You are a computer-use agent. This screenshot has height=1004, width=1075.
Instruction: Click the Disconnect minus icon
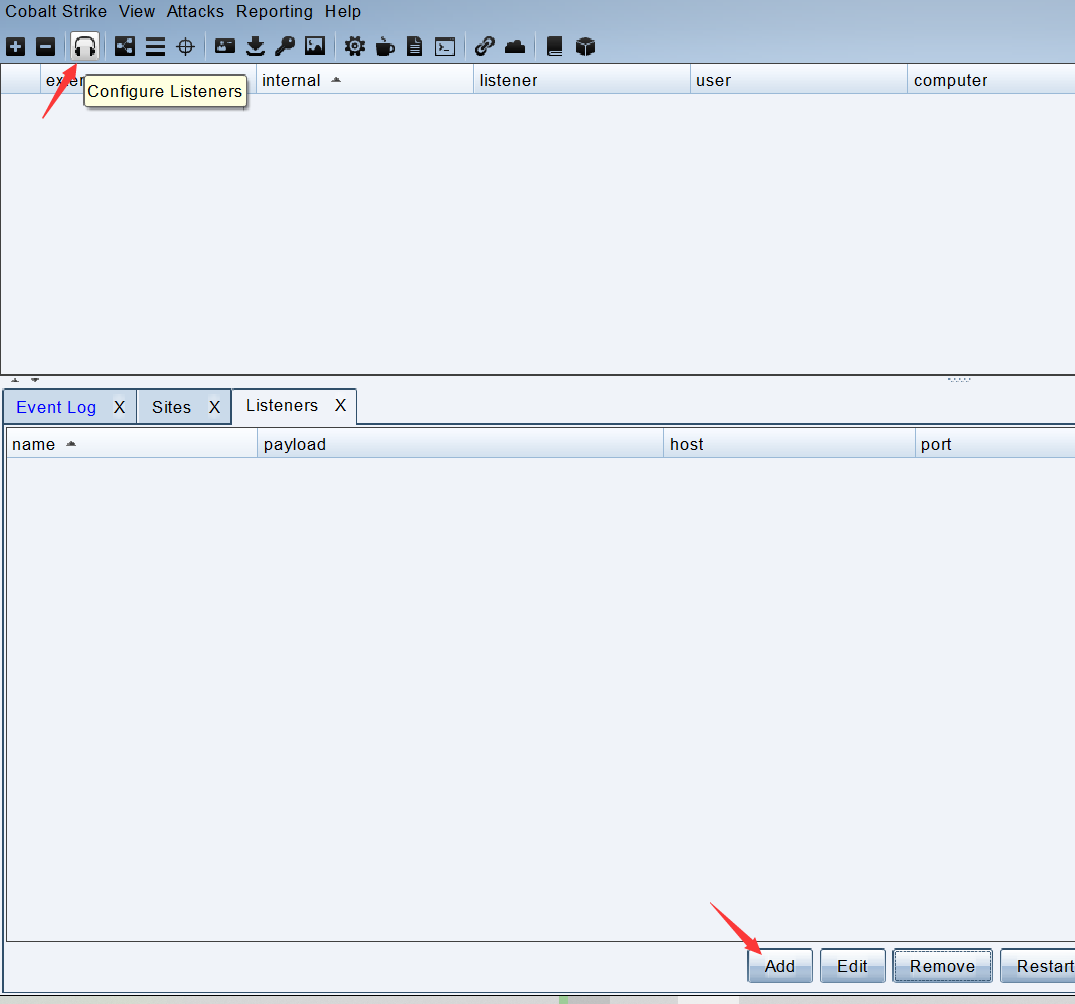[45, 47]
